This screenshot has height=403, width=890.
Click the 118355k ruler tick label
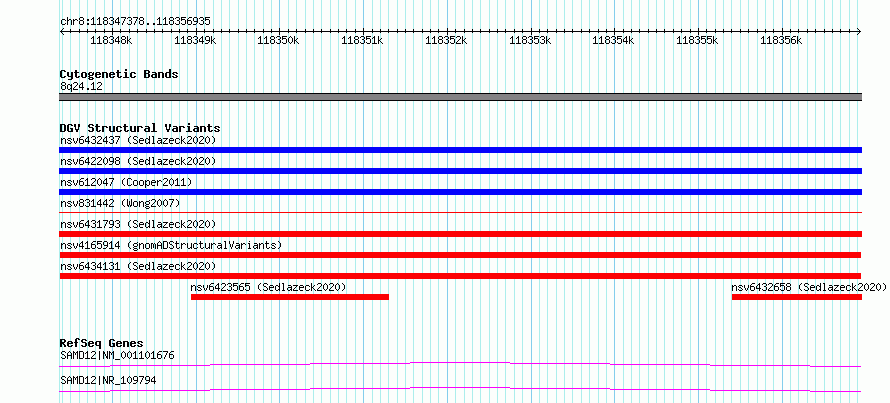(x=697, y=40)
